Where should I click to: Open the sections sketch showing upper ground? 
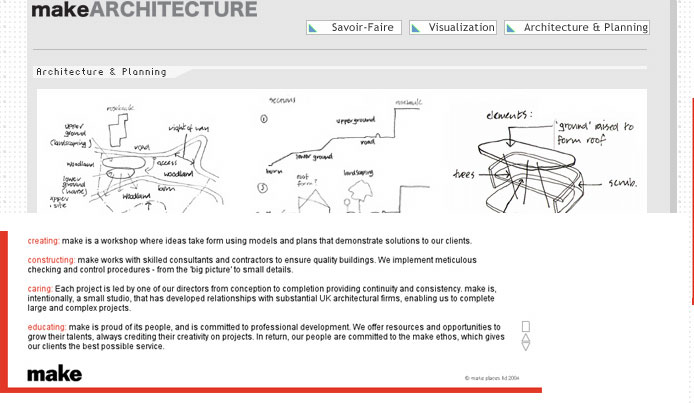pos(343,155)
